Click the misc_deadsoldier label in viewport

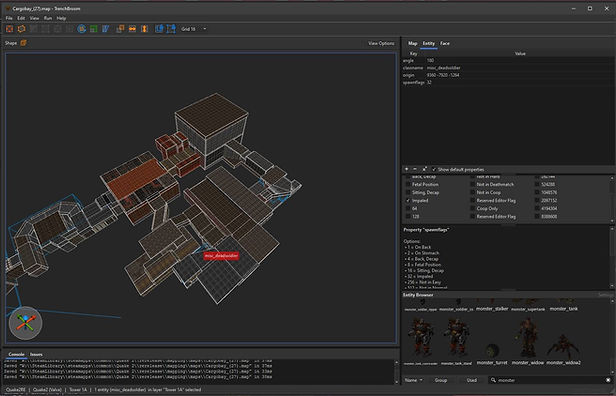point(221,256)
